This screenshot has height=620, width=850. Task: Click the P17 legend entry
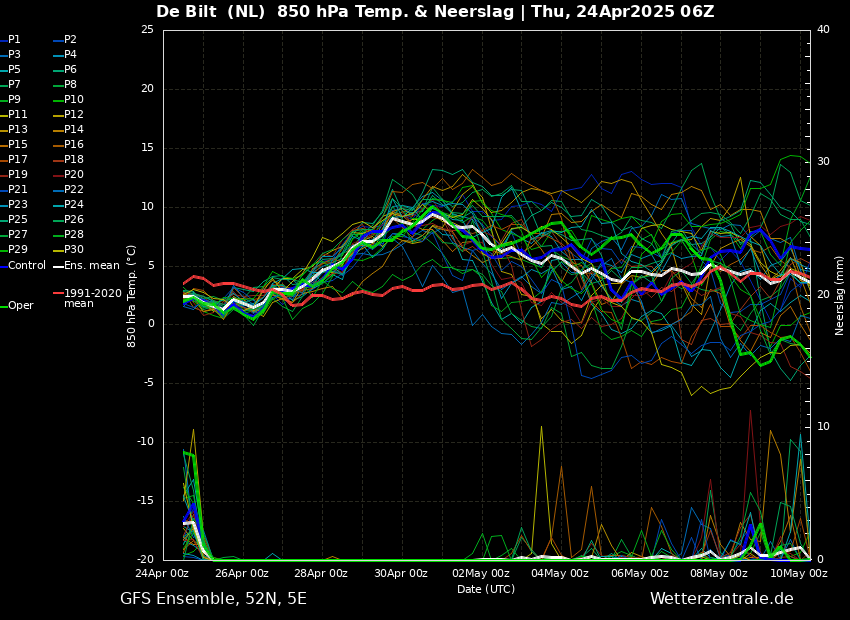[14, 159]
